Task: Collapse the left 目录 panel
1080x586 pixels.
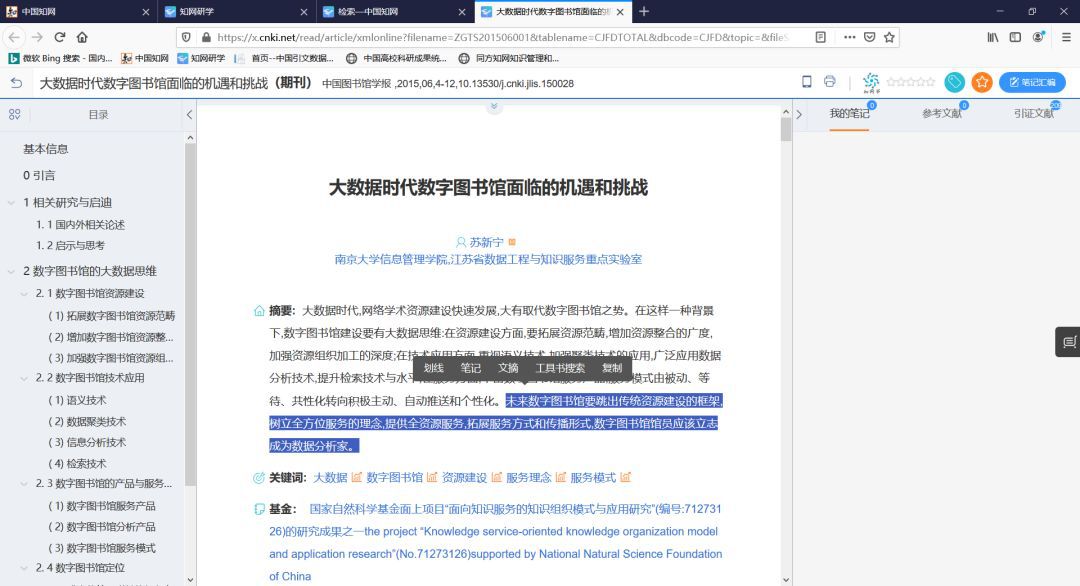Action: 189,115
